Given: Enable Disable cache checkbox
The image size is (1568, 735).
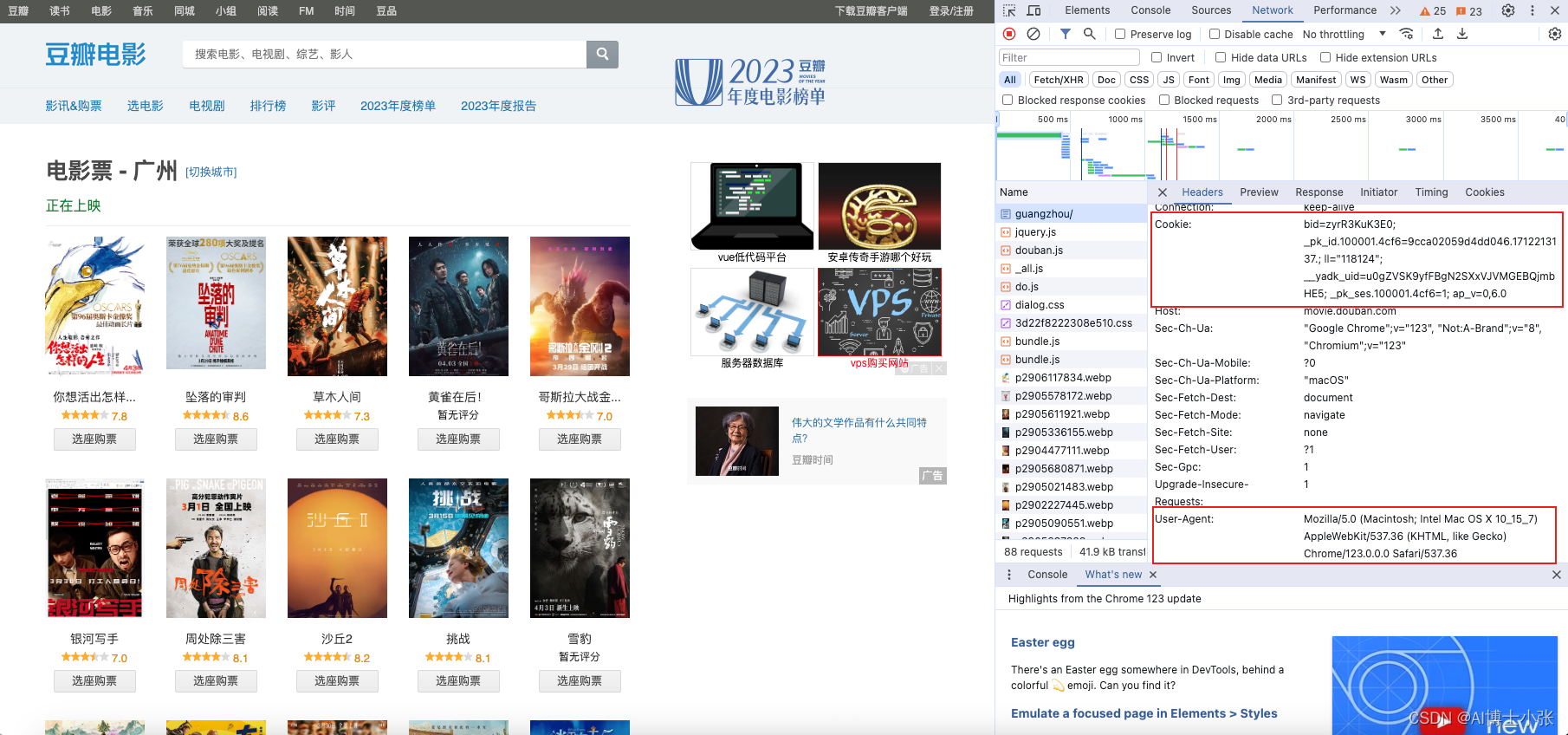Looking at the screenshot, I should [1215, 34].
